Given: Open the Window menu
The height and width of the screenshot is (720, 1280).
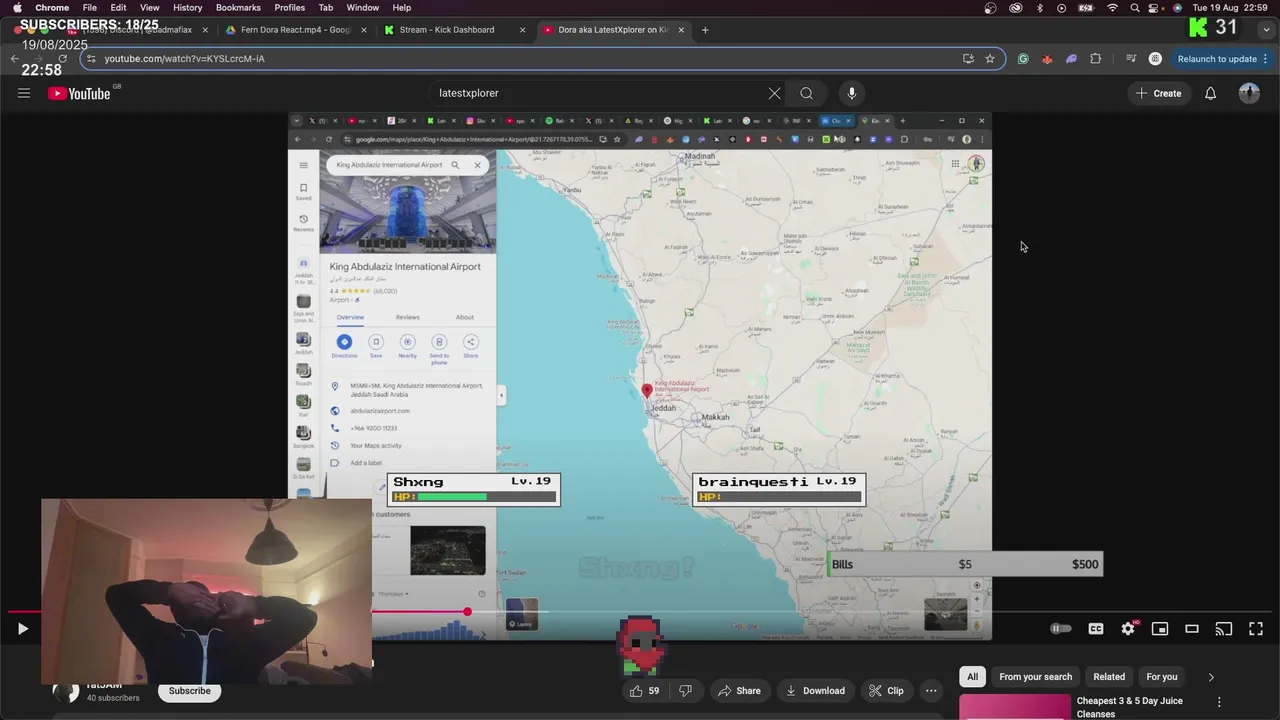Looking at the screenshot, I should tap(362, 8).
